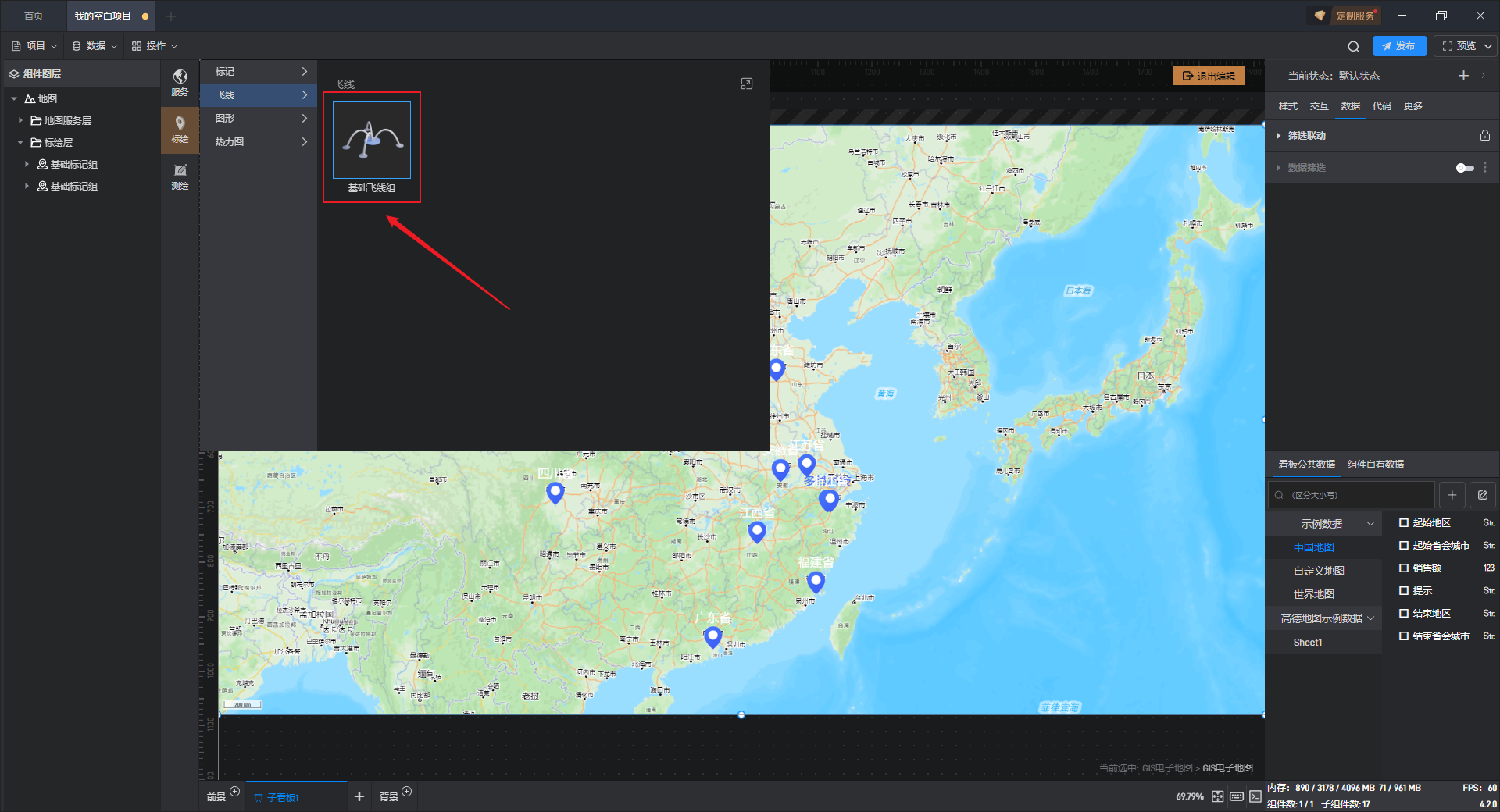Add foreground with 前景 plus icon
The width and height of the screenshot is (1500, 812).
click(234, 792)
